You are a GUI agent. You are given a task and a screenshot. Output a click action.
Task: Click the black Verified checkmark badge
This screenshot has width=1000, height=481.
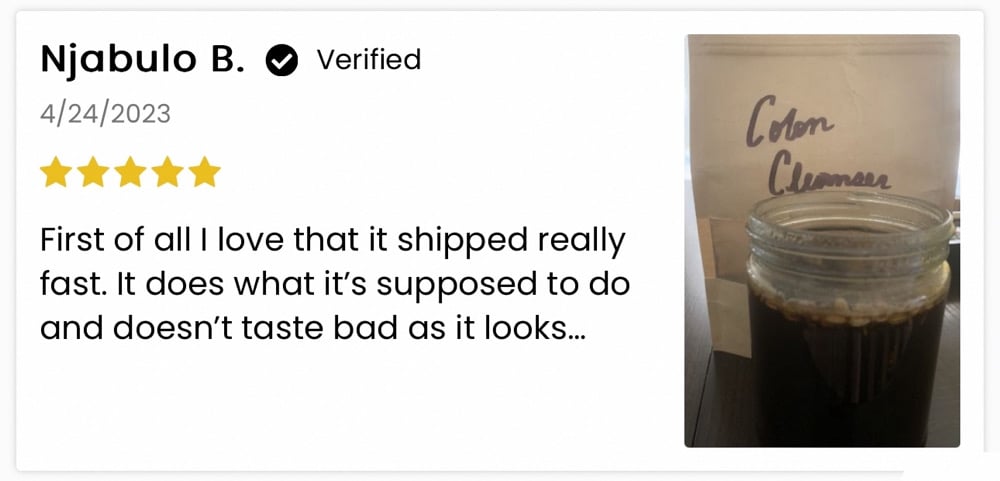point(283,61)
